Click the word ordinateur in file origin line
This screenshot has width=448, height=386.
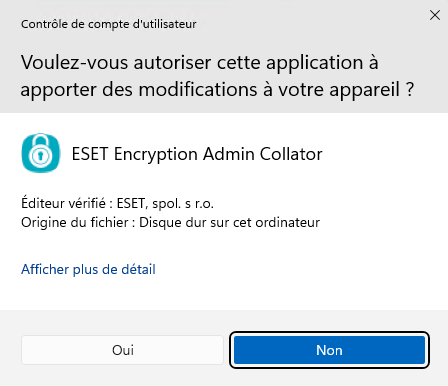(x=288, y=222)
